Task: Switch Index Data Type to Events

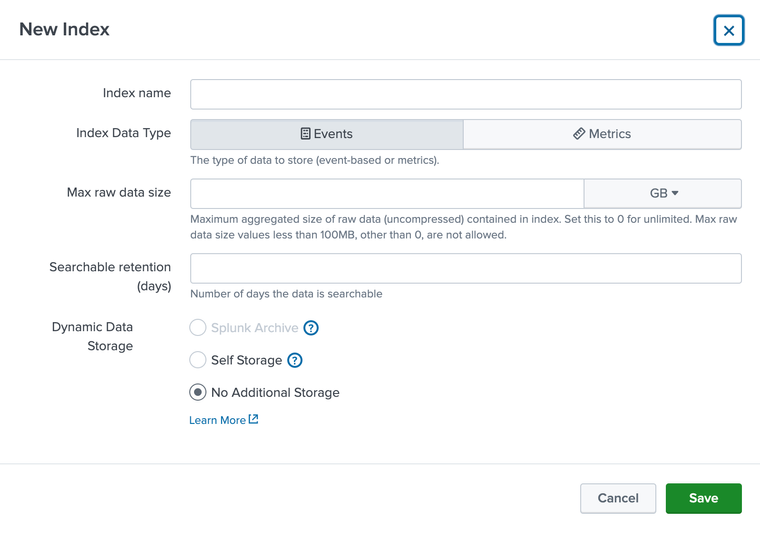Action: point(327,134)
